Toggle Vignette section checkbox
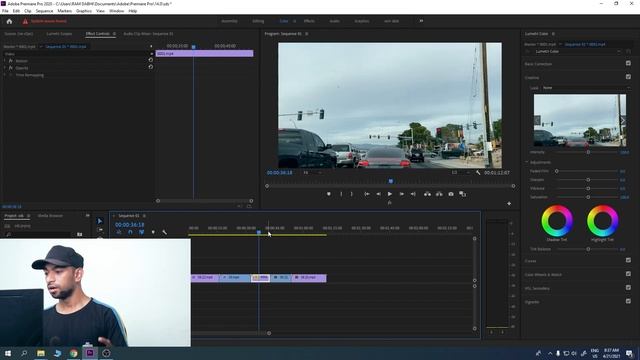This screenshot has height=360, width=640. 628,301
